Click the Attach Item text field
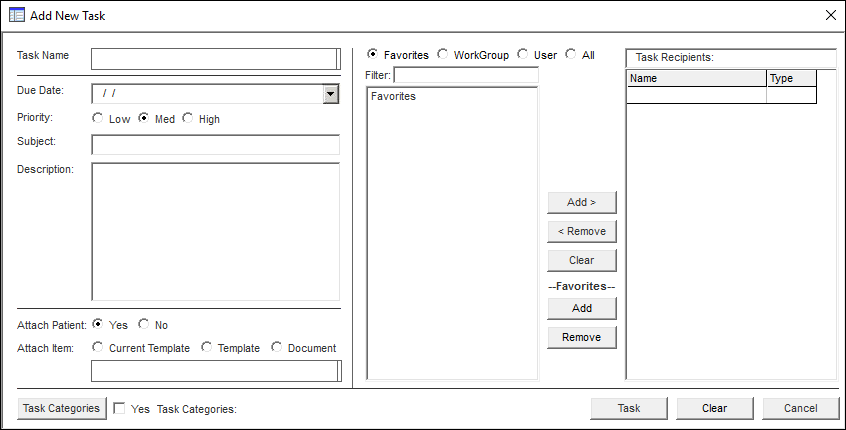Image resolution: width=846 pixels, height=430 pixels. point(216,371)
